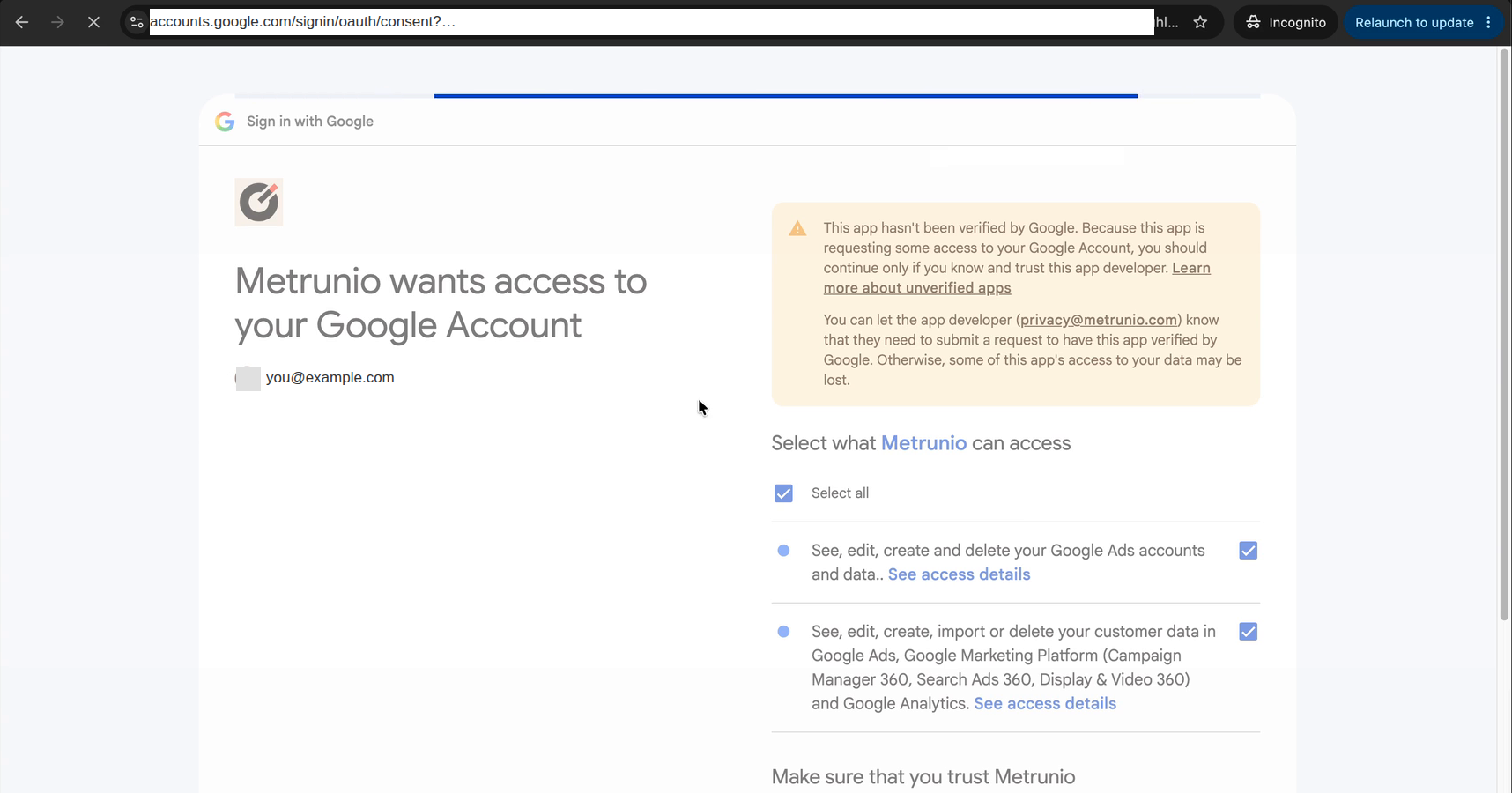
Task: Click privacy@metrunio.com email link
Action: 1099,320
